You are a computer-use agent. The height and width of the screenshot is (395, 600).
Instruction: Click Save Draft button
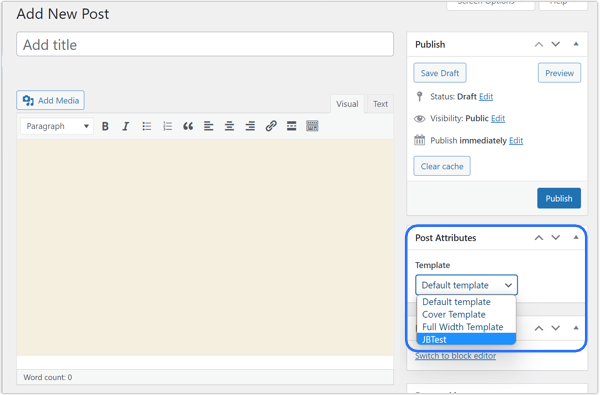[x=440, y=73]
